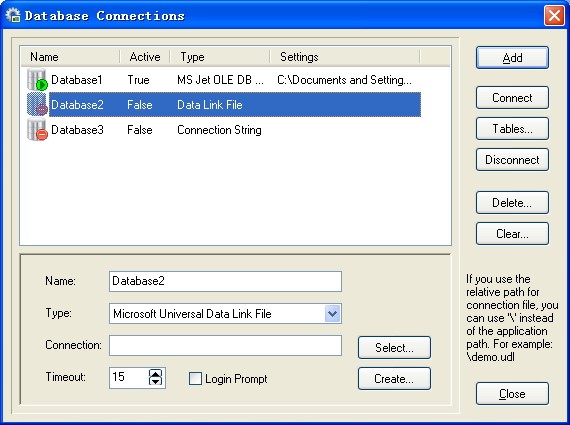Decrease Timeout with the down arrow
Viewport: 570px width, 425px height.
coord(156,381)
